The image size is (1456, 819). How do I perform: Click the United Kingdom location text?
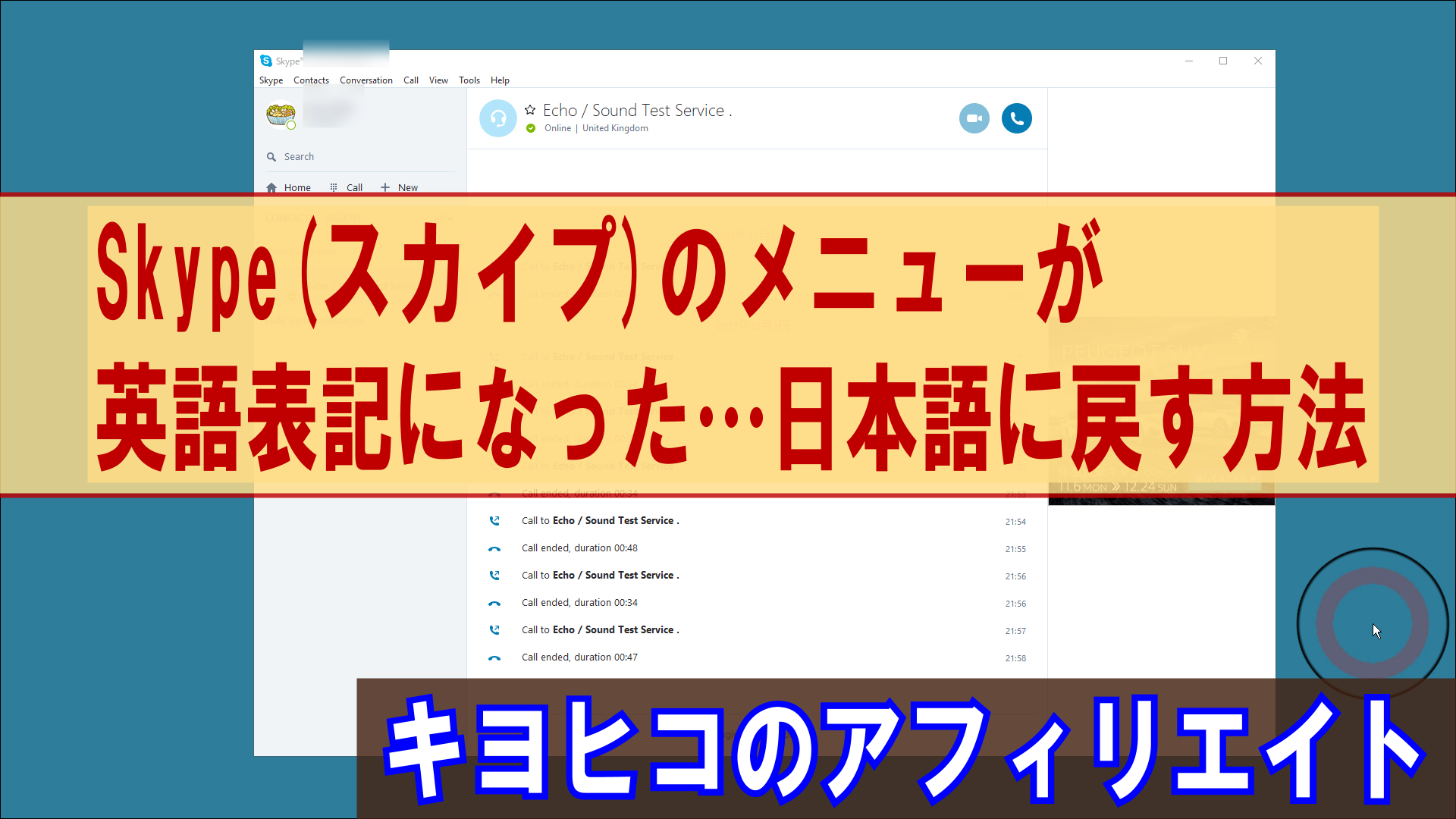(x=615, y=128)
